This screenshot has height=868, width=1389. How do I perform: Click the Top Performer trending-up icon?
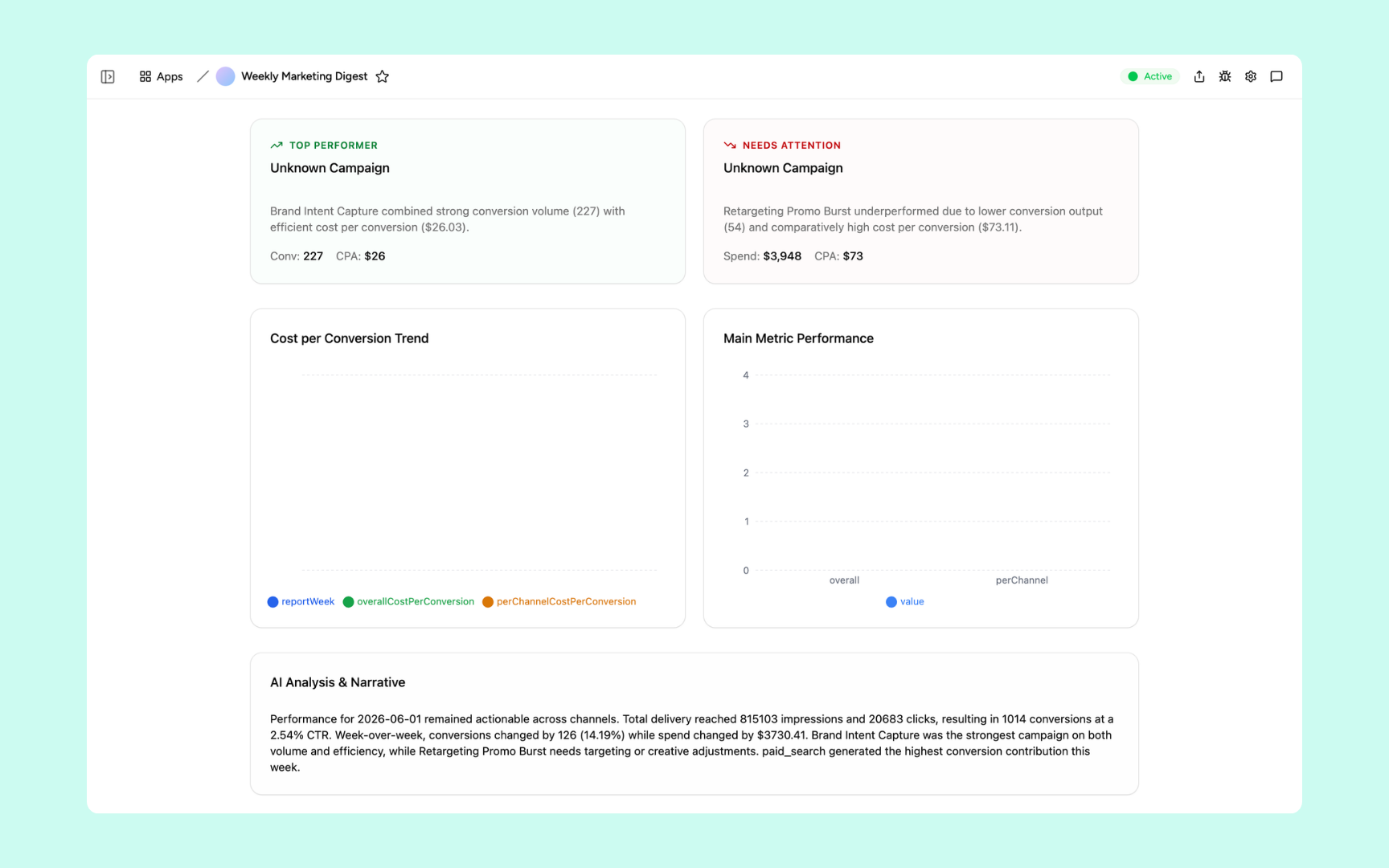277,145
